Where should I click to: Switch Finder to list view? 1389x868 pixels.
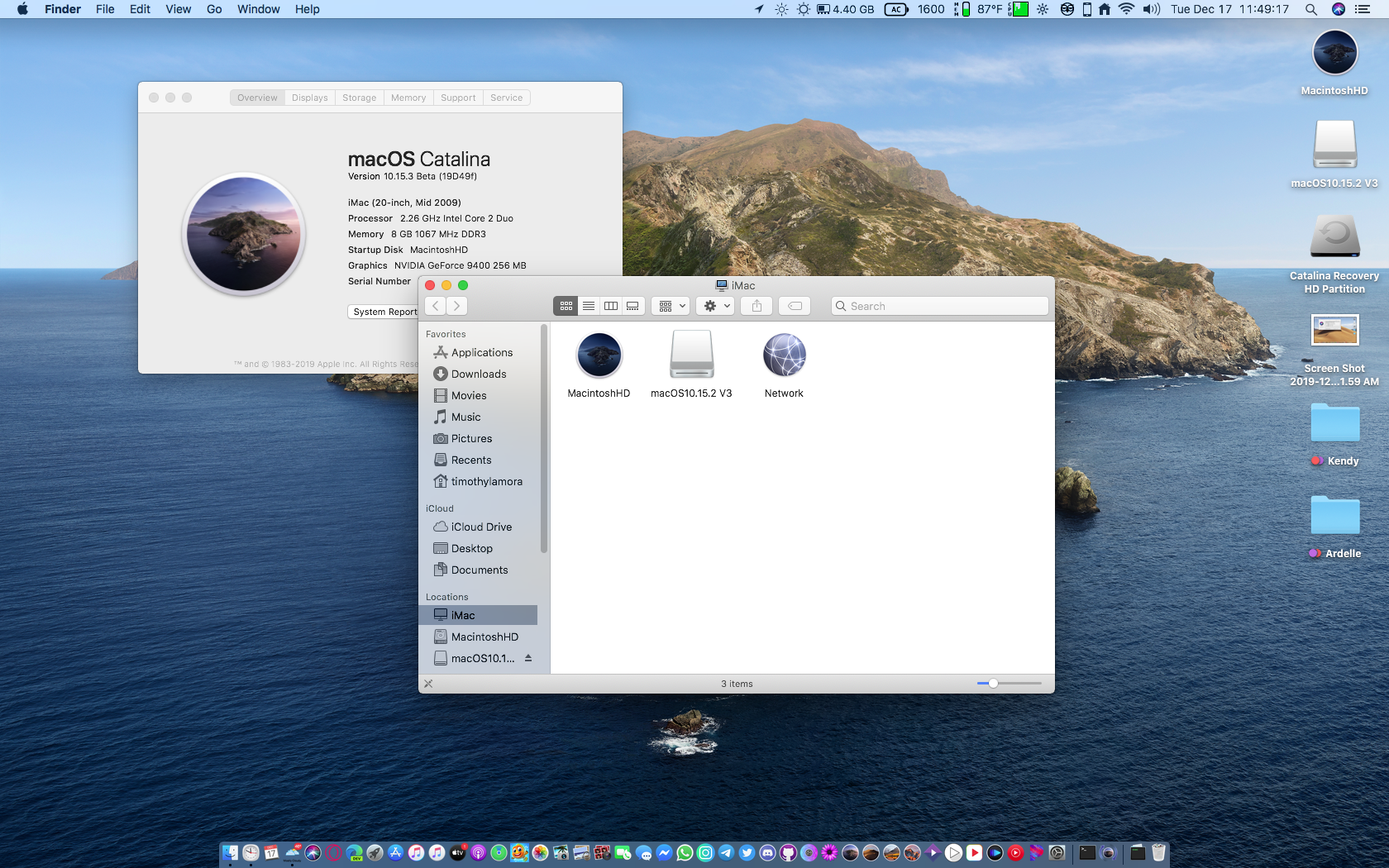coord(589,306)
